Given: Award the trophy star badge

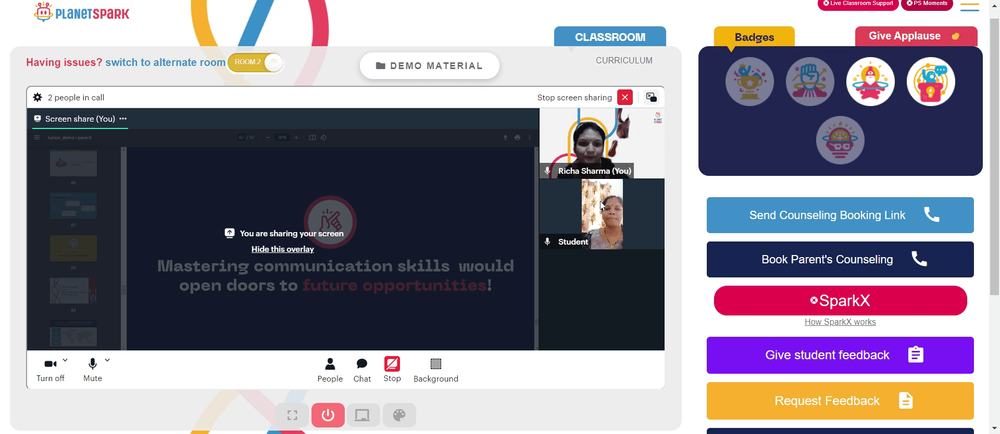Looking at the screenshot, I should (x=749, y=82).
